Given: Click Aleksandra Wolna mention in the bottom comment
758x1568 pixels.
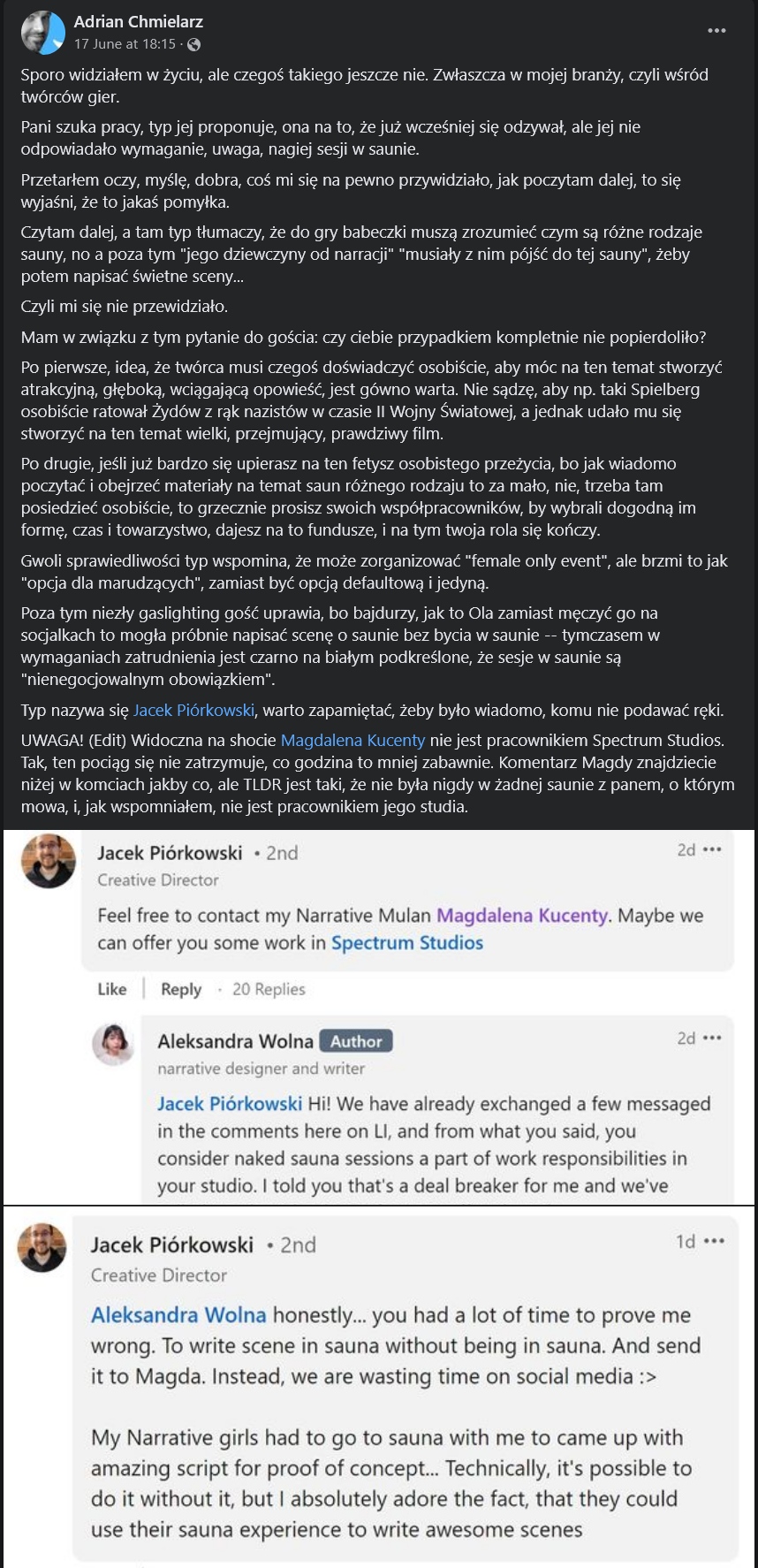Looking at the screenshot, I should point(178,1315).
